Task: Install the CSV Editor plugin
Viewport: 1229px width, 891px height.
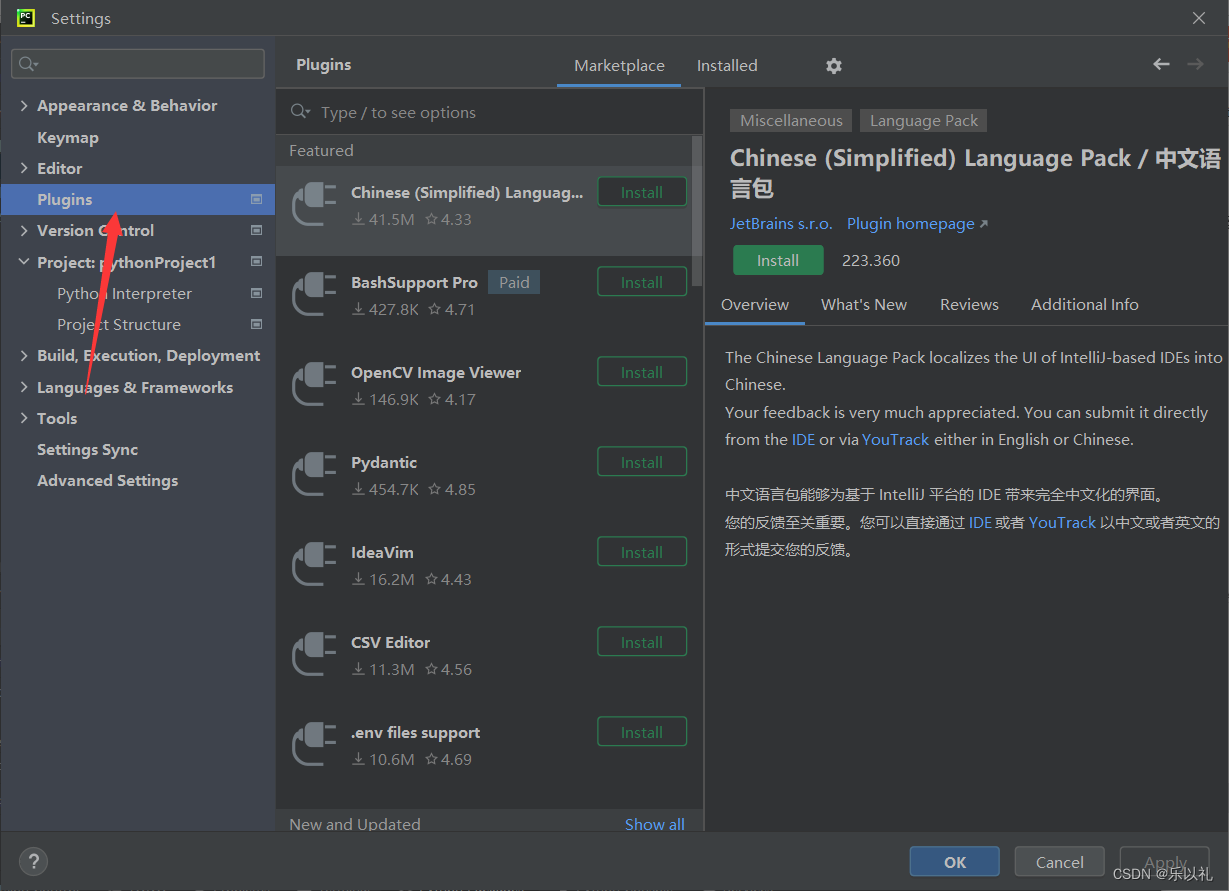Action: point(642,642)
